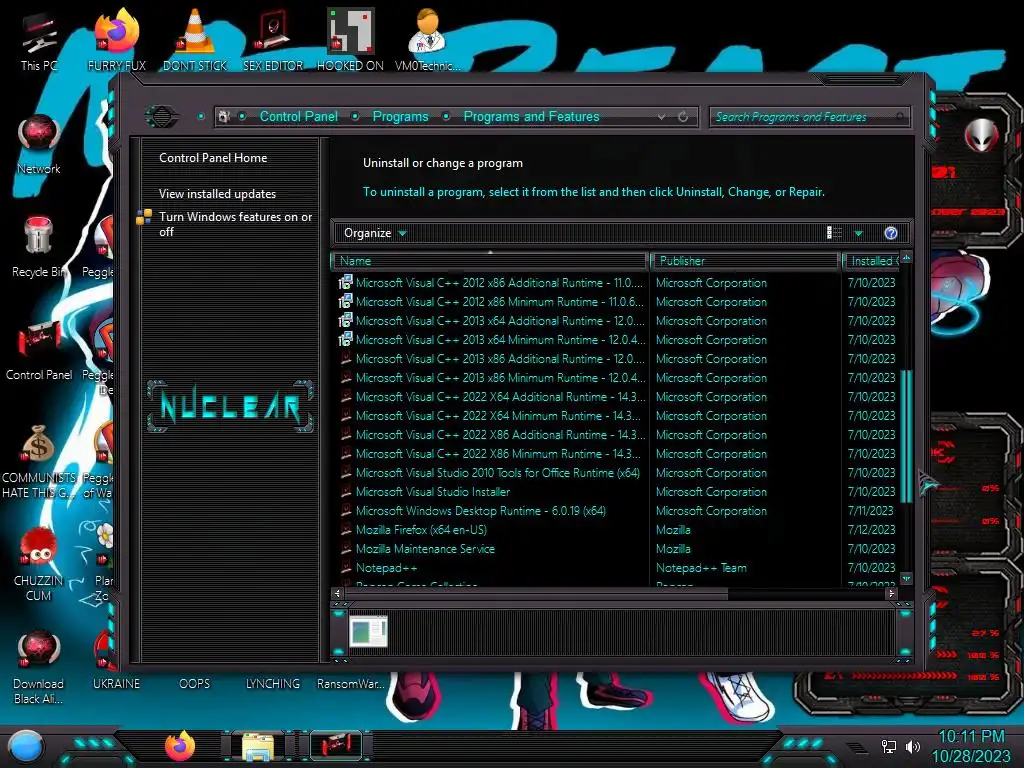Open the volume speaker tray icon
Viewport: 1024px width, 768px height.
pyautogui.click(x=913, y=746)
